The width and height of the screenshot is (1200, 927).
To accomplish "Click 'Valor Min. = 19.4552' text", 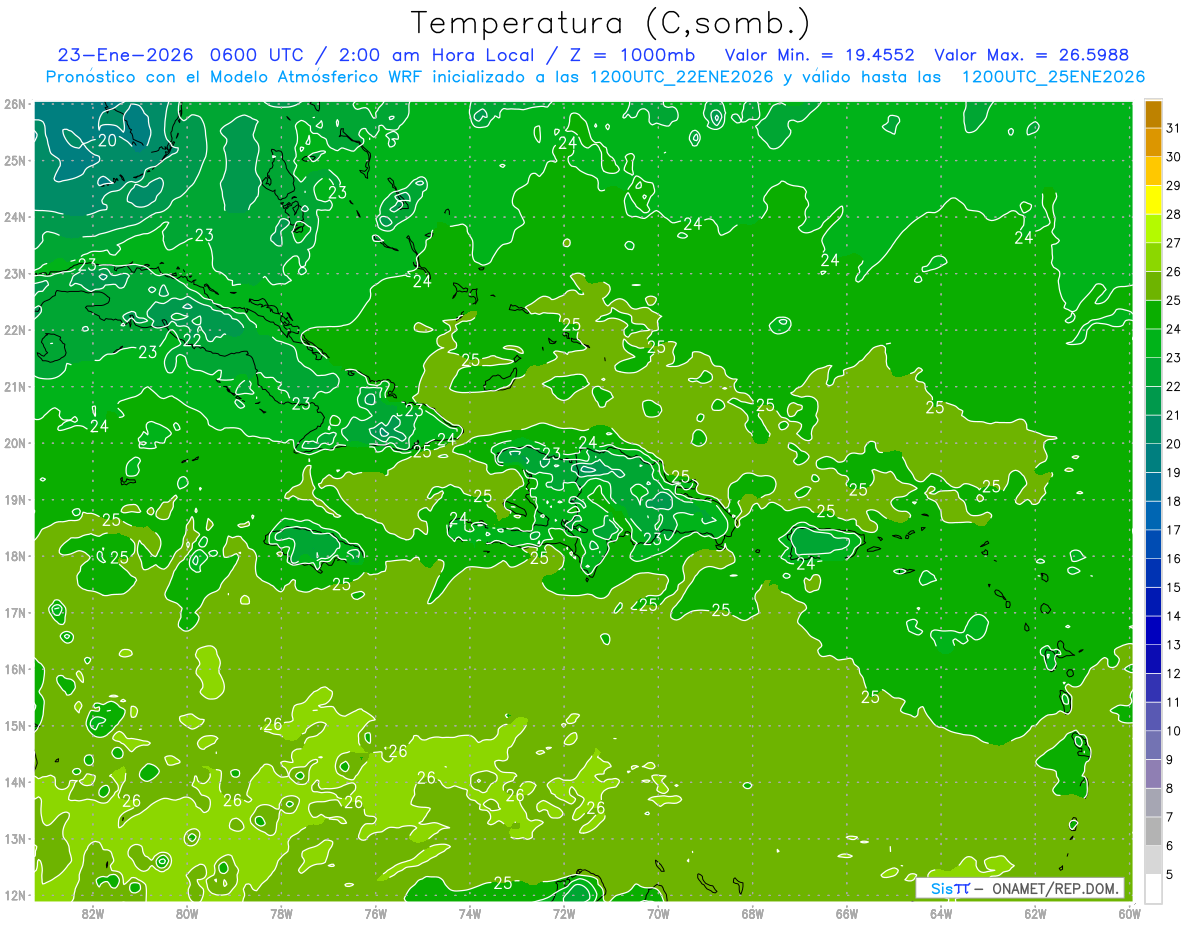I will tap(820, 55).
